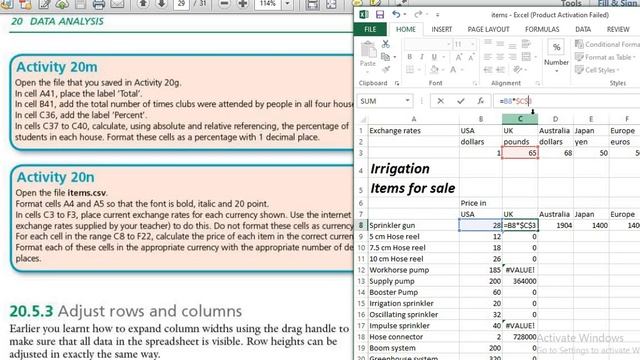
Task: Click the Paste clipboard icon
Action: [368, 50]
